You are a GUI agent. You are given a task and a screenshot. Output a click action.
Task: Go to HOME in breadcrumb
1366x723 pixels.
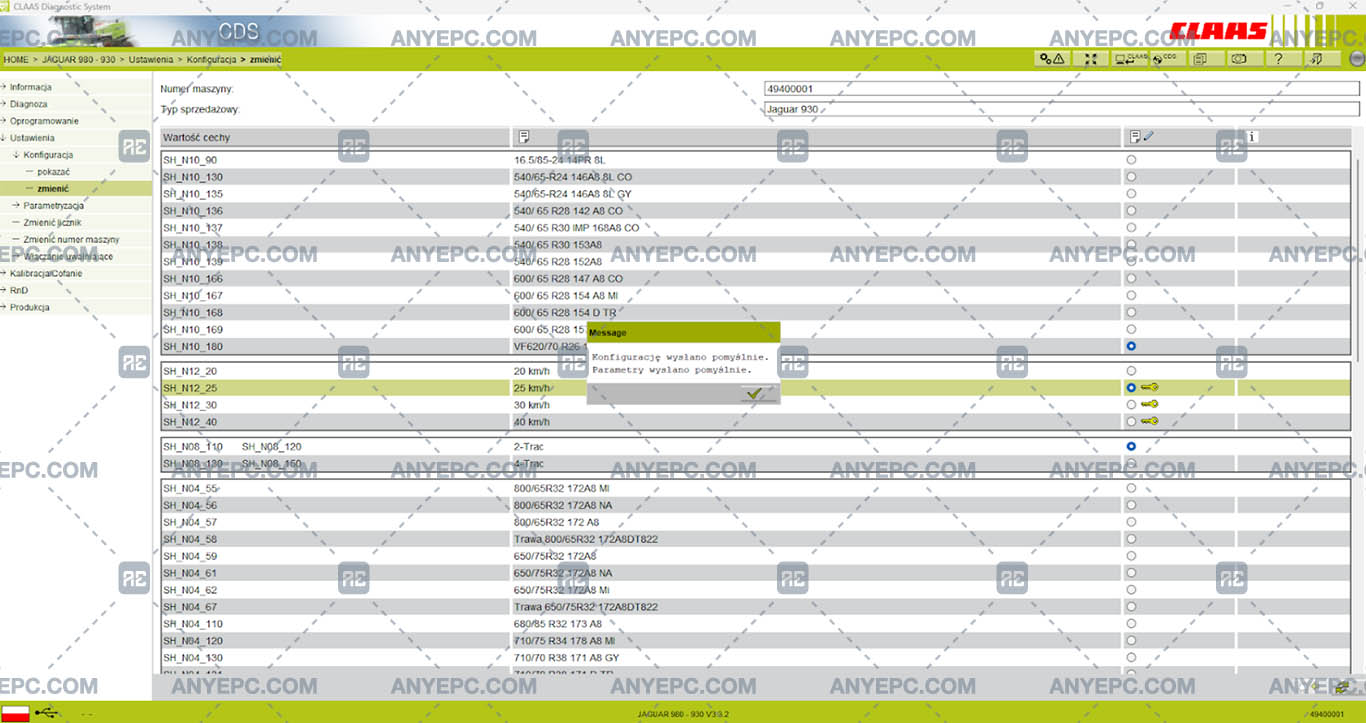(x=16, y=59)
